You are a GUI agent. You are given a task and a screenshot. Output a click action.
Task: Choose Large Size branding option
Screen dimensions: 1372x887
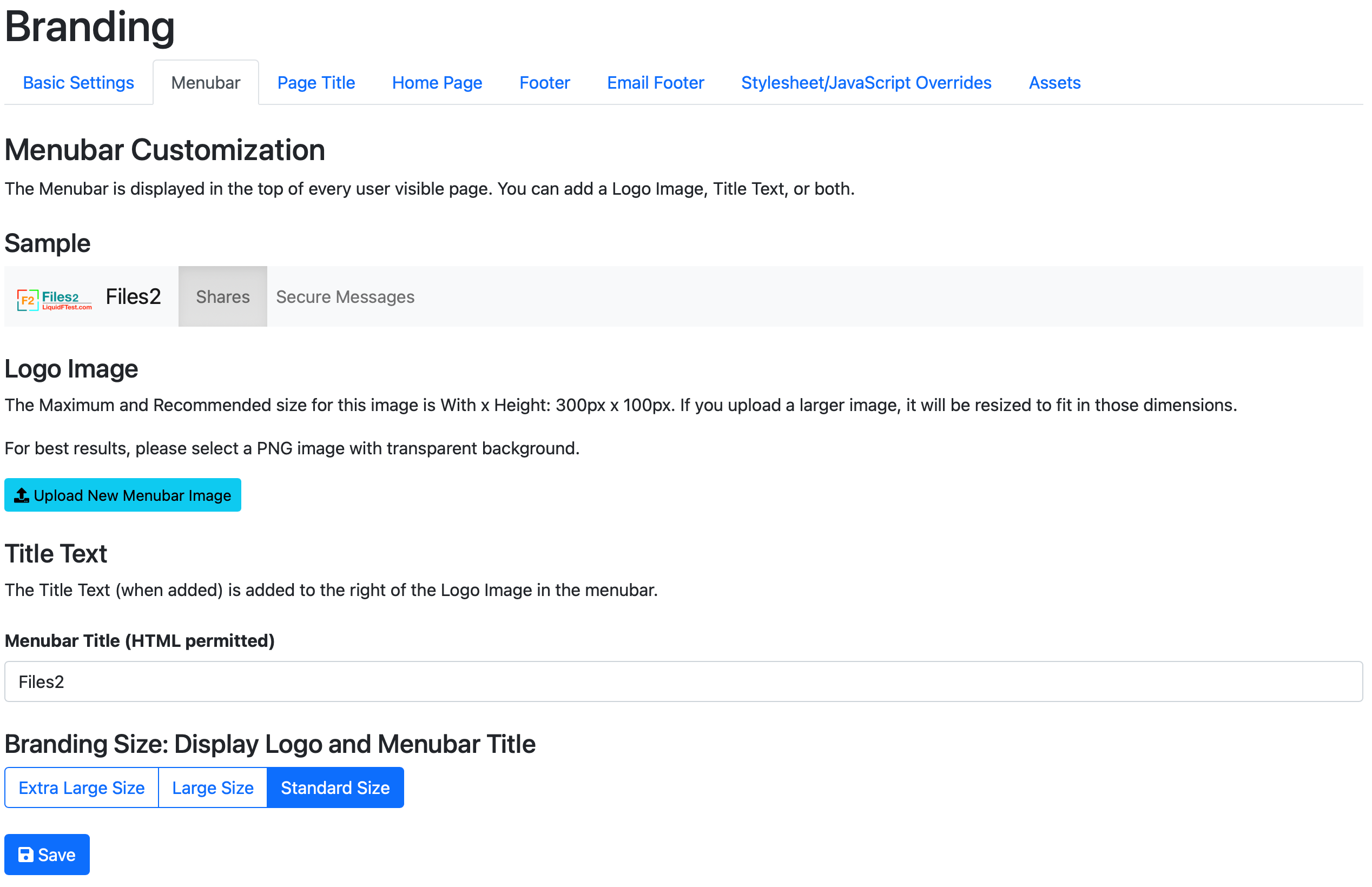[213, 787]
